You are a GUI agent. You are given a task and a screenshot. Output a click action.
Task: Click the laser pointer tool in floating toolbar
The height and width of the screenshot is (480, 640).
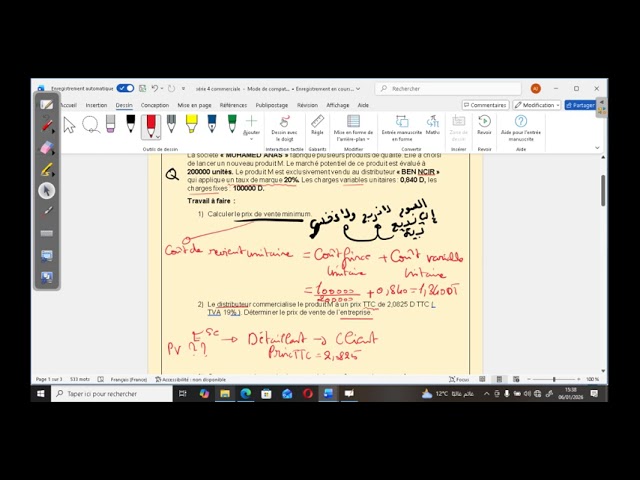[x=47, y=212]
